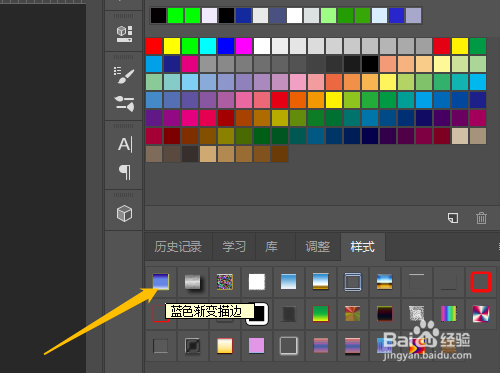Choose the lavender-white recent color swatch

(x=209, y=15)
